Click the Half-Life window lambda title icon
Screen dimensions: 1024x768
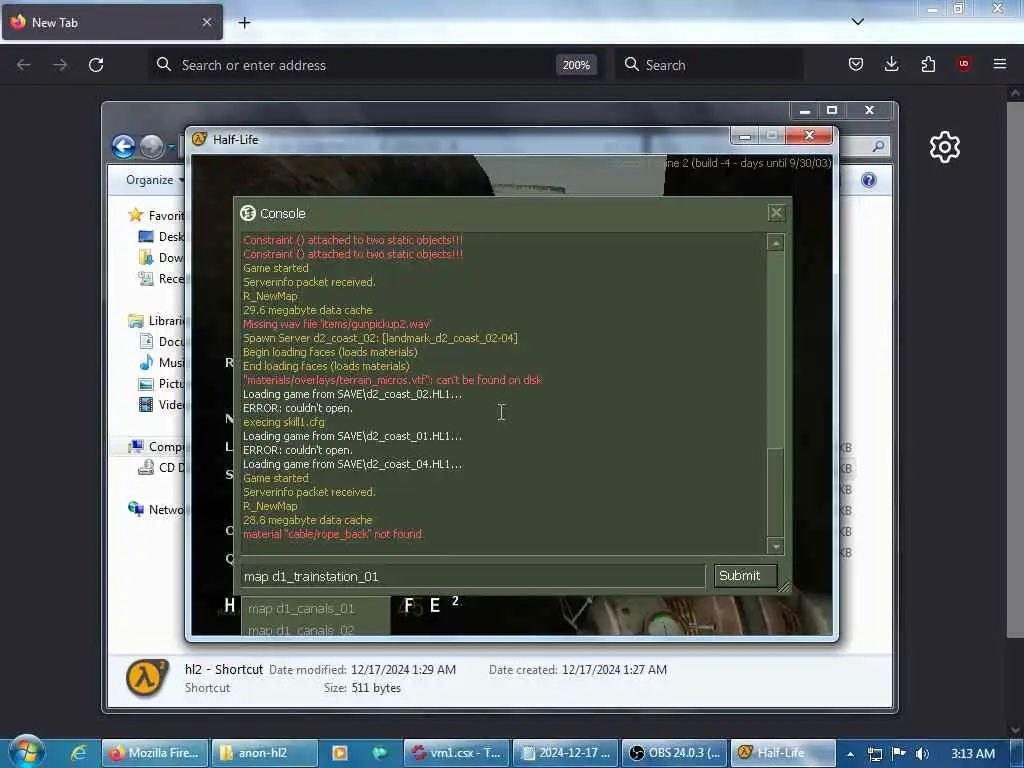tap(200, 139)
